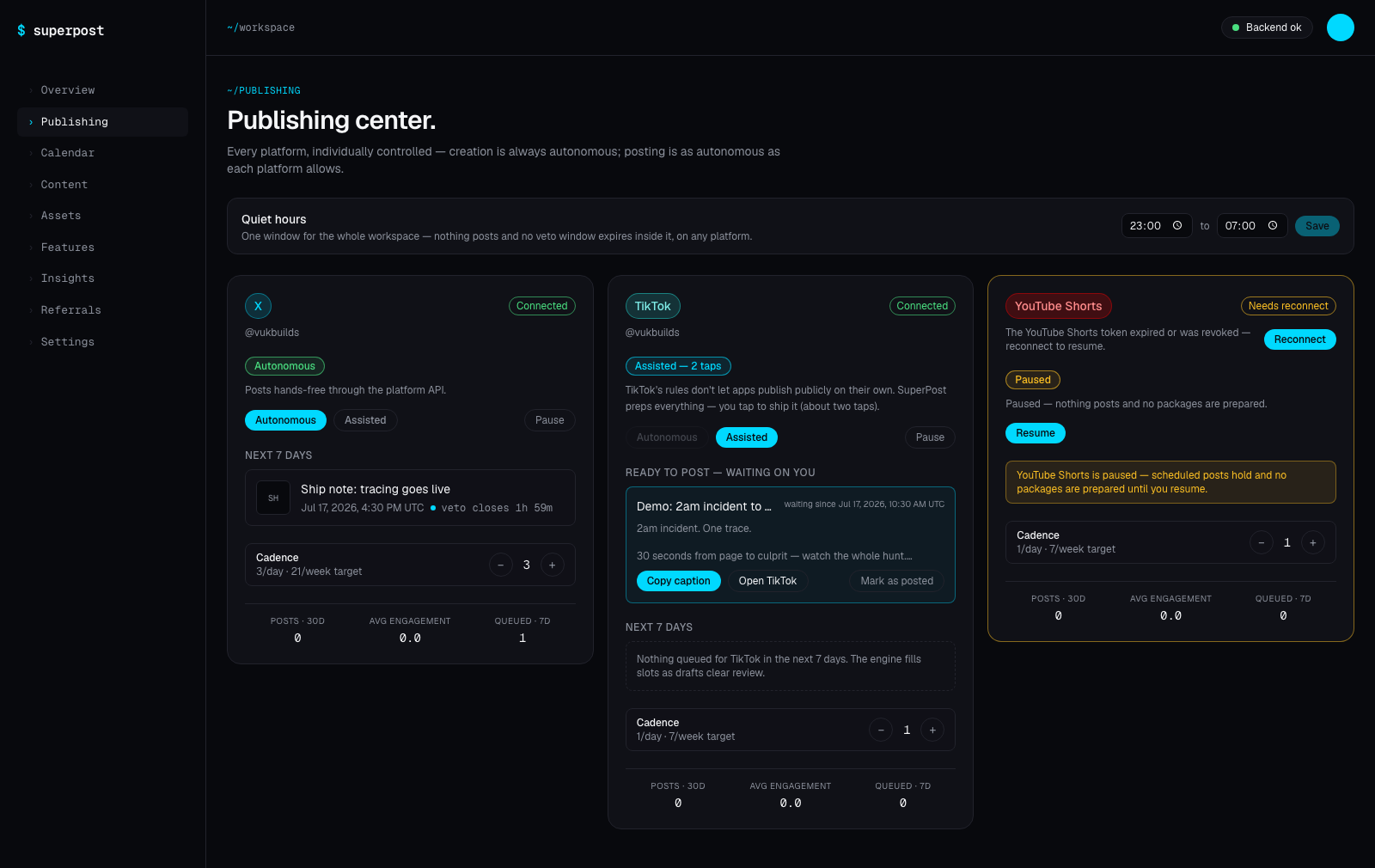Click the Nothing queued for TikTok notice
Viewport: 1375px width, 868px height.
[791, 666]
